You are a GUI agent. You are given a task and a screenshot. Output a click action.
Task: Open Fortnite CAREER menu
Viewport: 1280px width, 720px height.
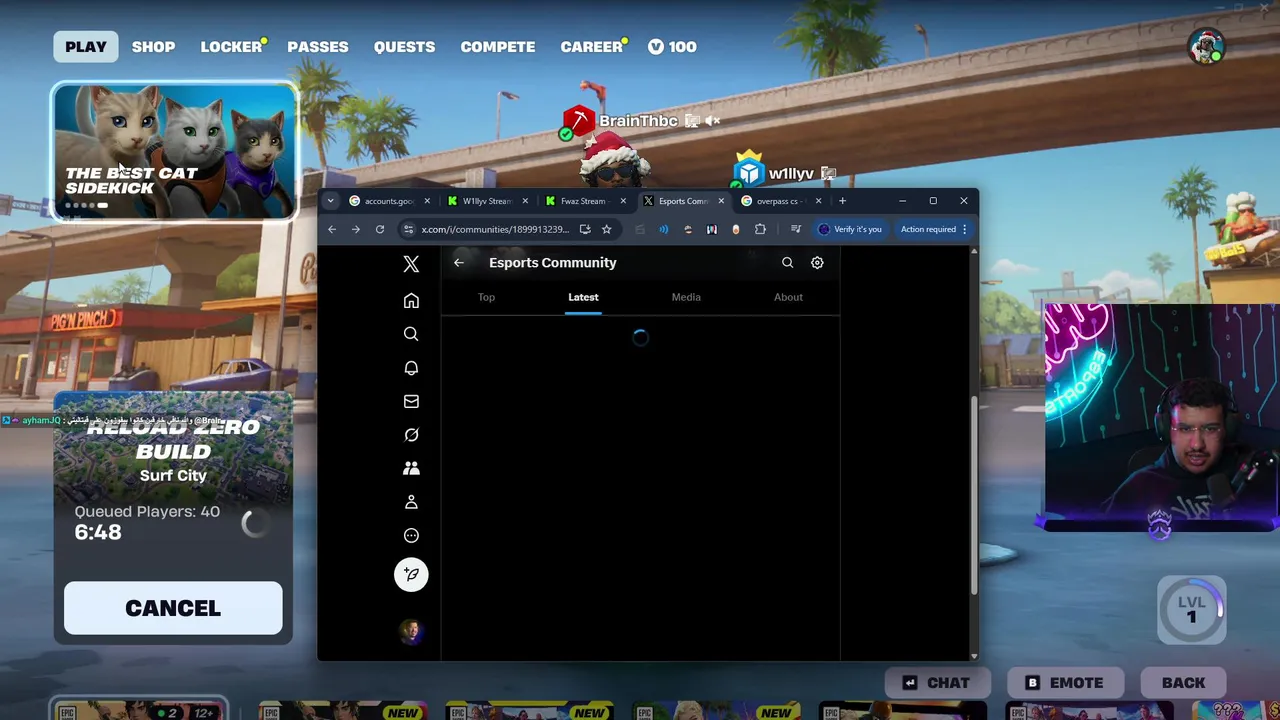coord(592,47)
